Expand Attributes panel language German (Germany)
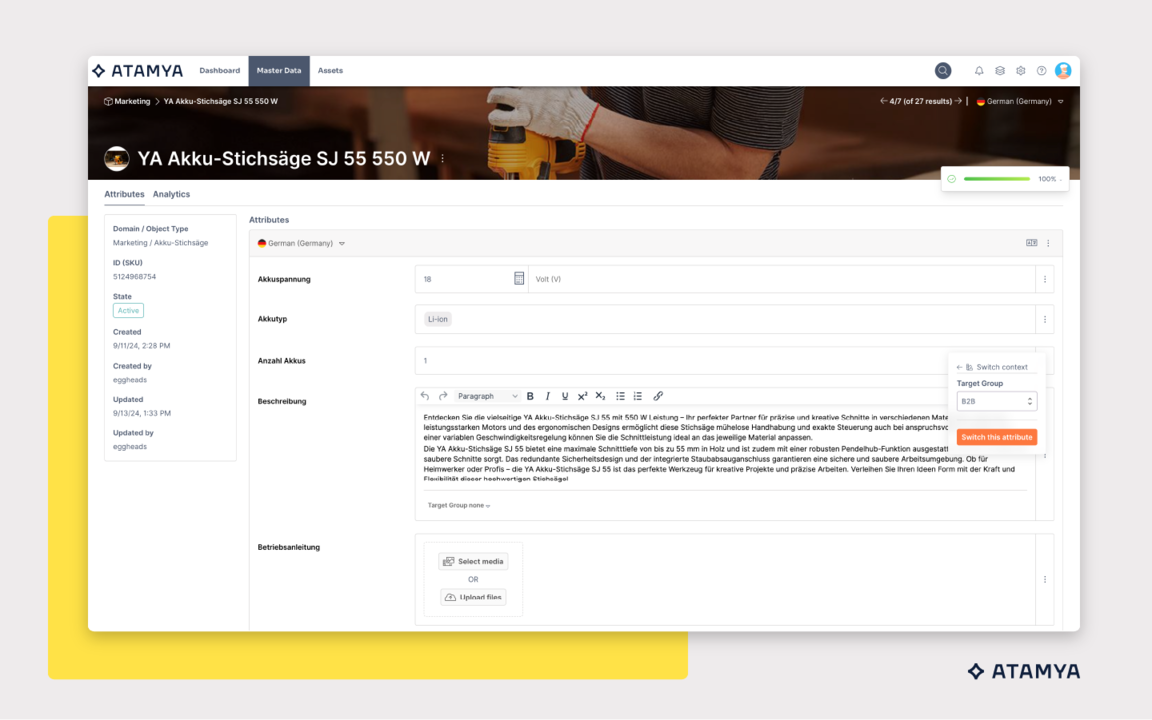Image resolution: width=1152 pixels, height=720 pixels. tap(301, 243)
